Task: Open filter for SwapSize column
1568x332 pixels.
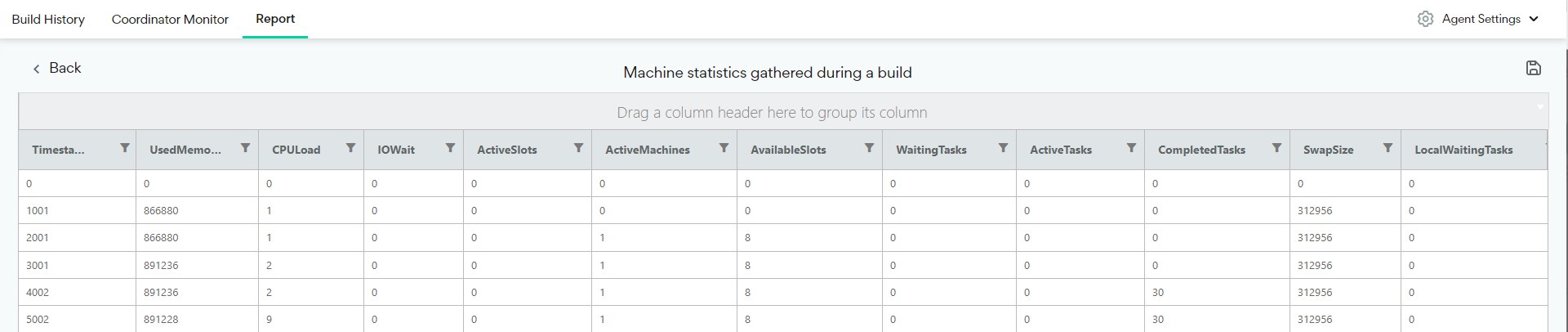Action: point(1388,148)
